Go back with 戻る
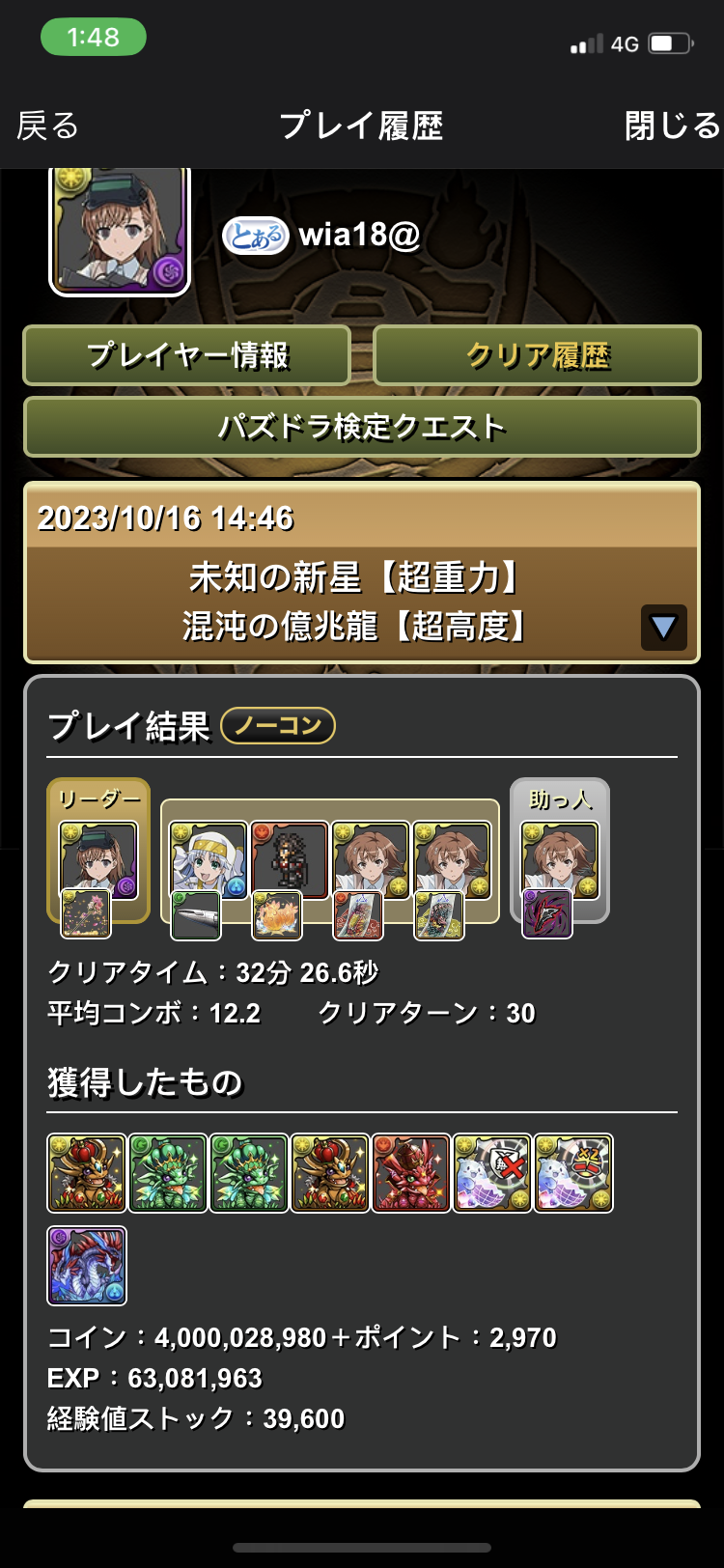The image size is (724, 1568). coord(48,126)
